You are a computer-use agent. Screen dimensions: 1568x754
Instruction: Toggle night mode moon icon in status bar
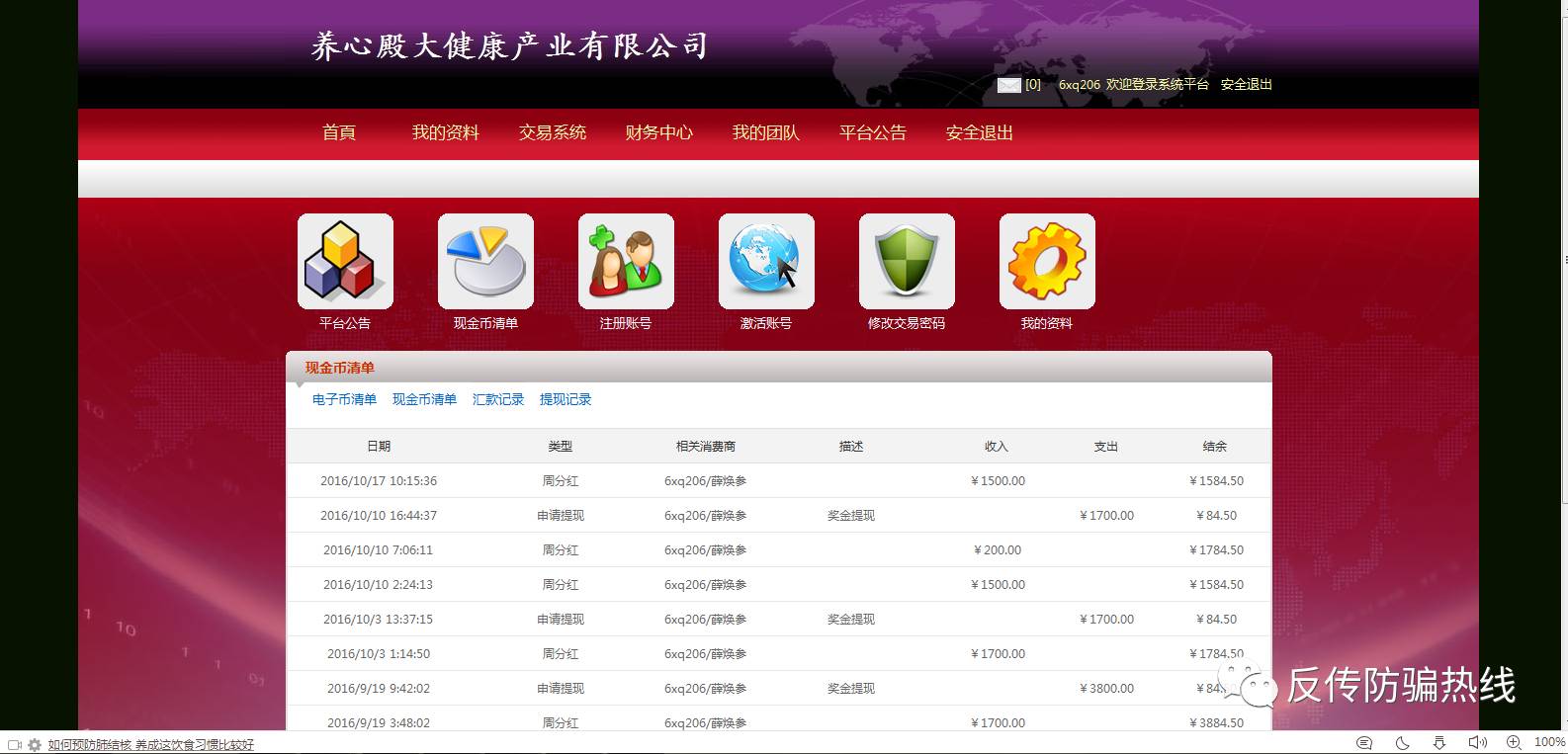1402,742
